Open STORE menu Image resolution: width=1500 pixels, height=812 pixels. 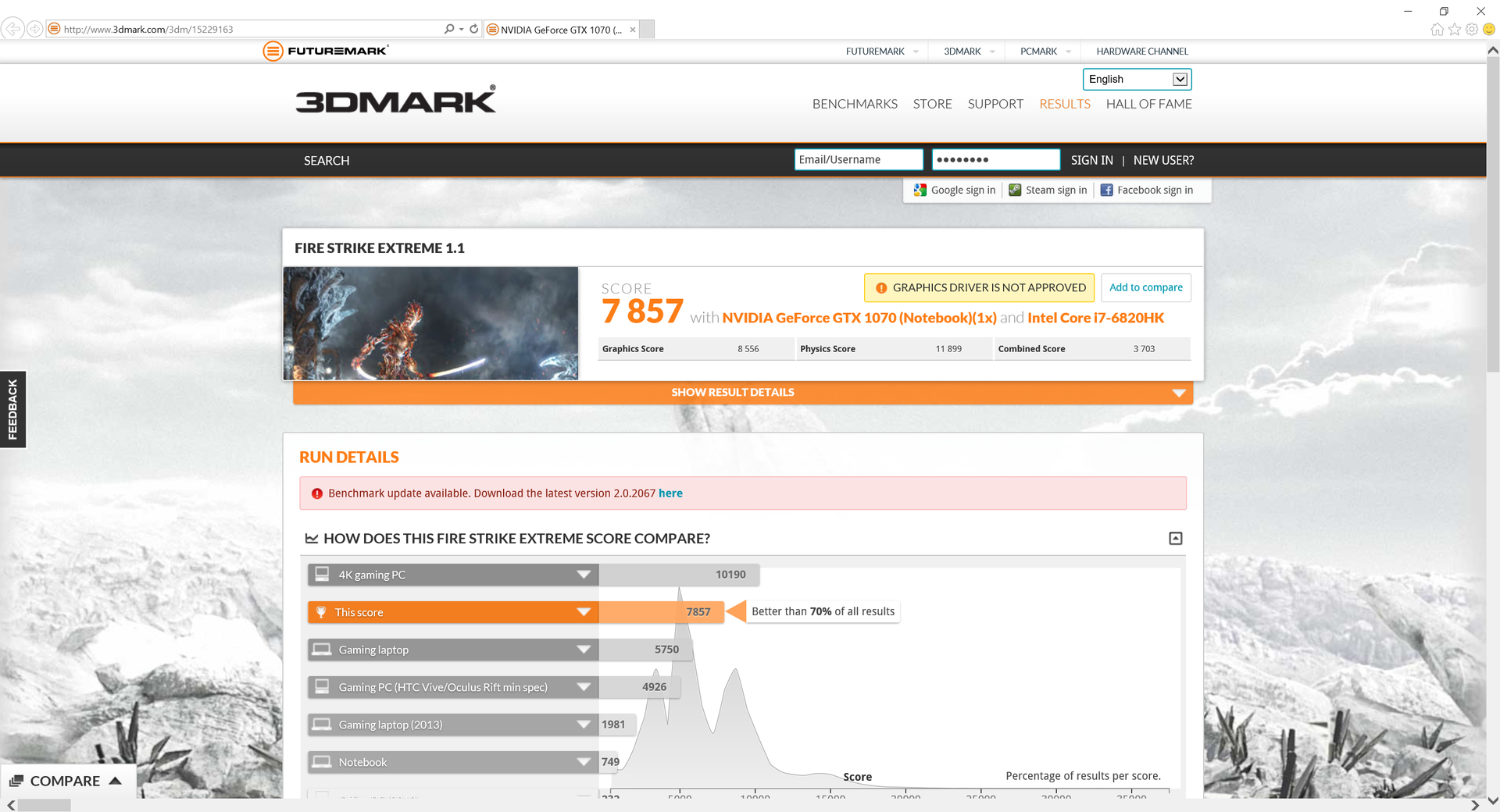click(932, 104)
